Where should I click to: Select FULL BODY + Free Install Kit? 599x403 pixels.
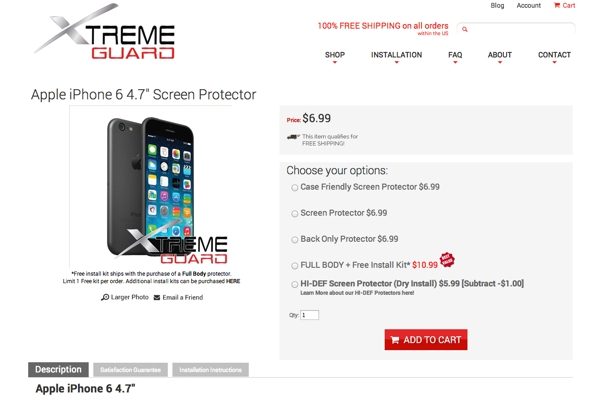click(295, 266)
